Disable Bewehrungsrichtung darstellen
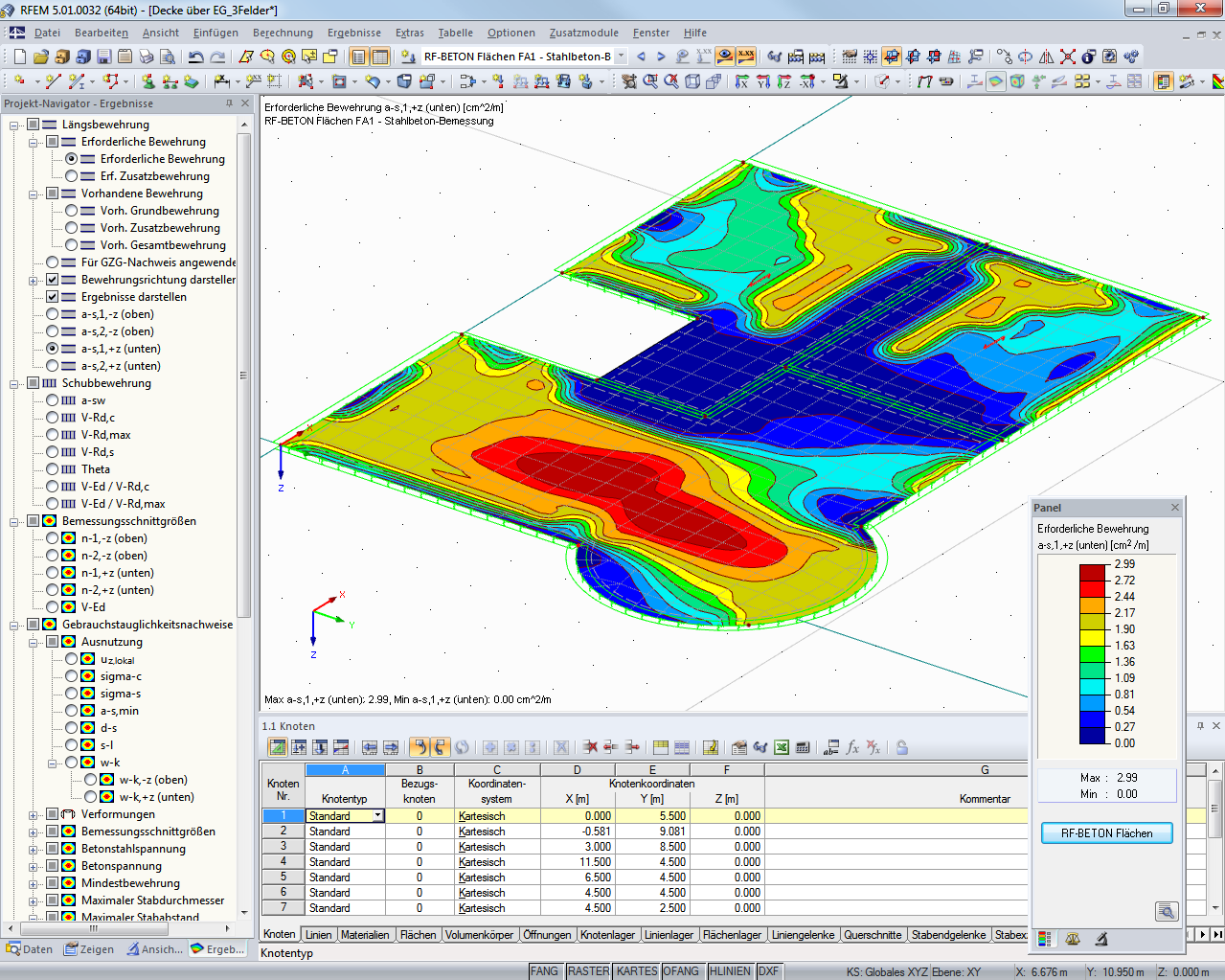 tap(51, 279)
